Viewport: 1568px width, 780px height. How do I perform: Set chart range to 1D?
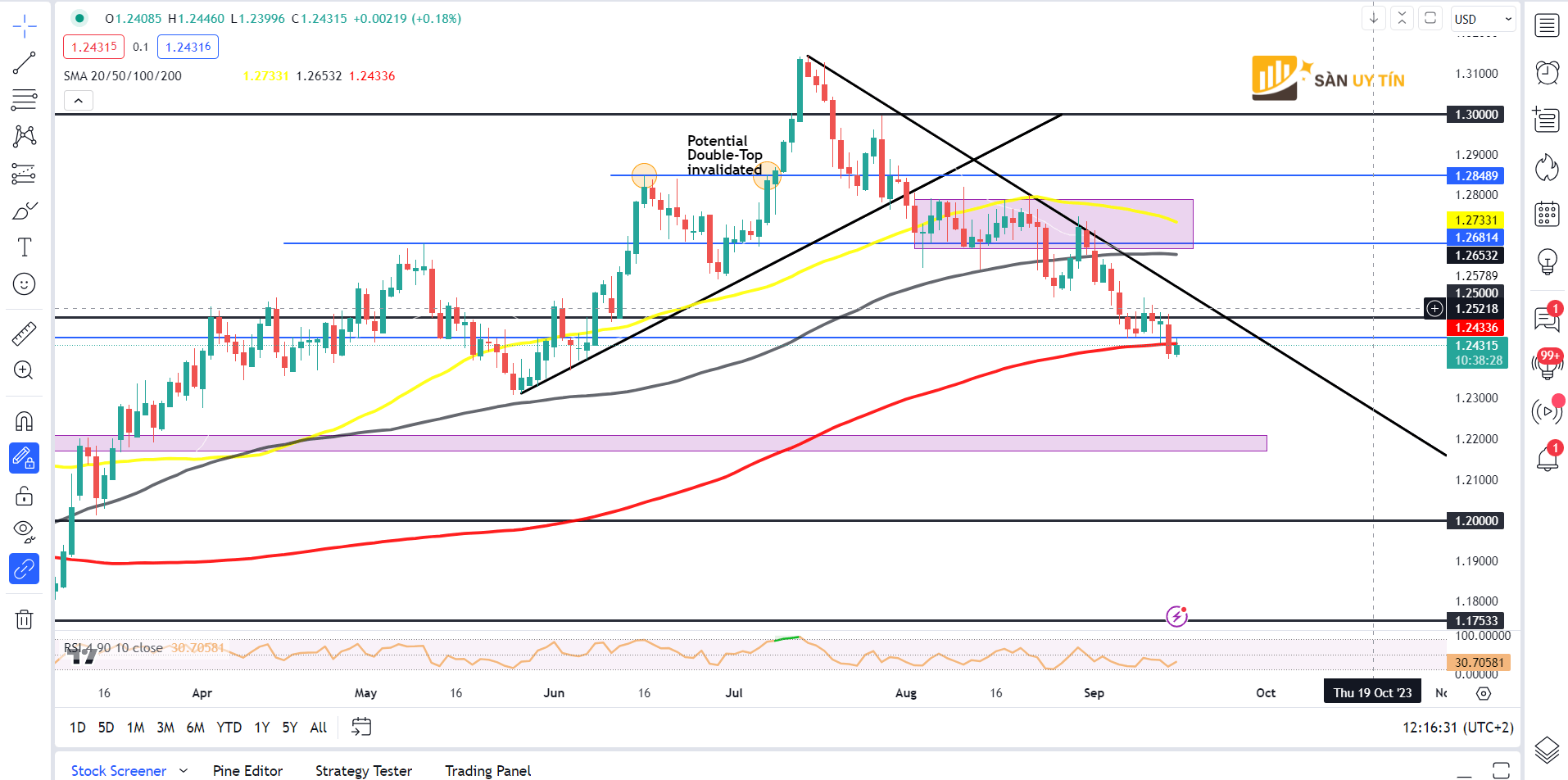[x=78, y=728]
